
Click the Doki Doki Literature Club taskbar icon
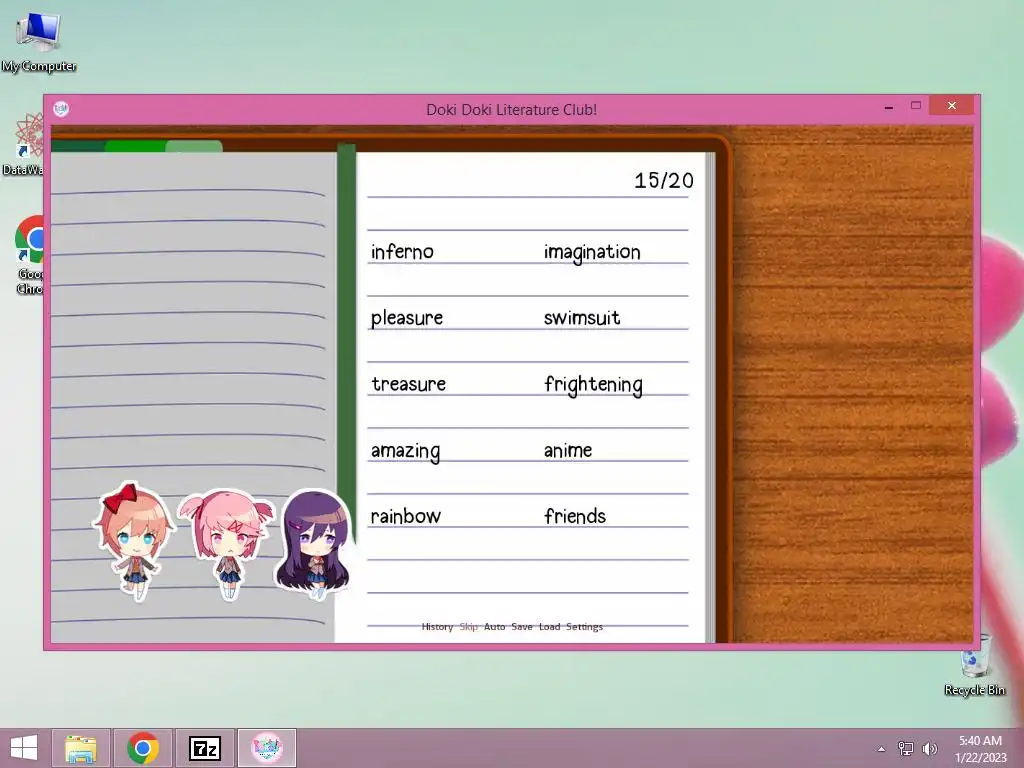pyautogui.click(x=266, y=748)
